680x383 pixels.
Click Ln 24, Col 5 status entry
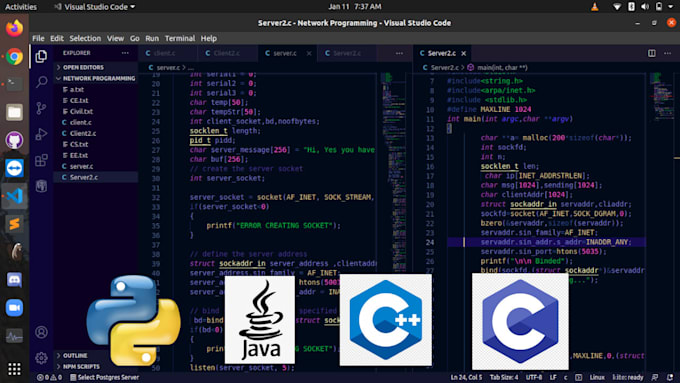point(466,377)
